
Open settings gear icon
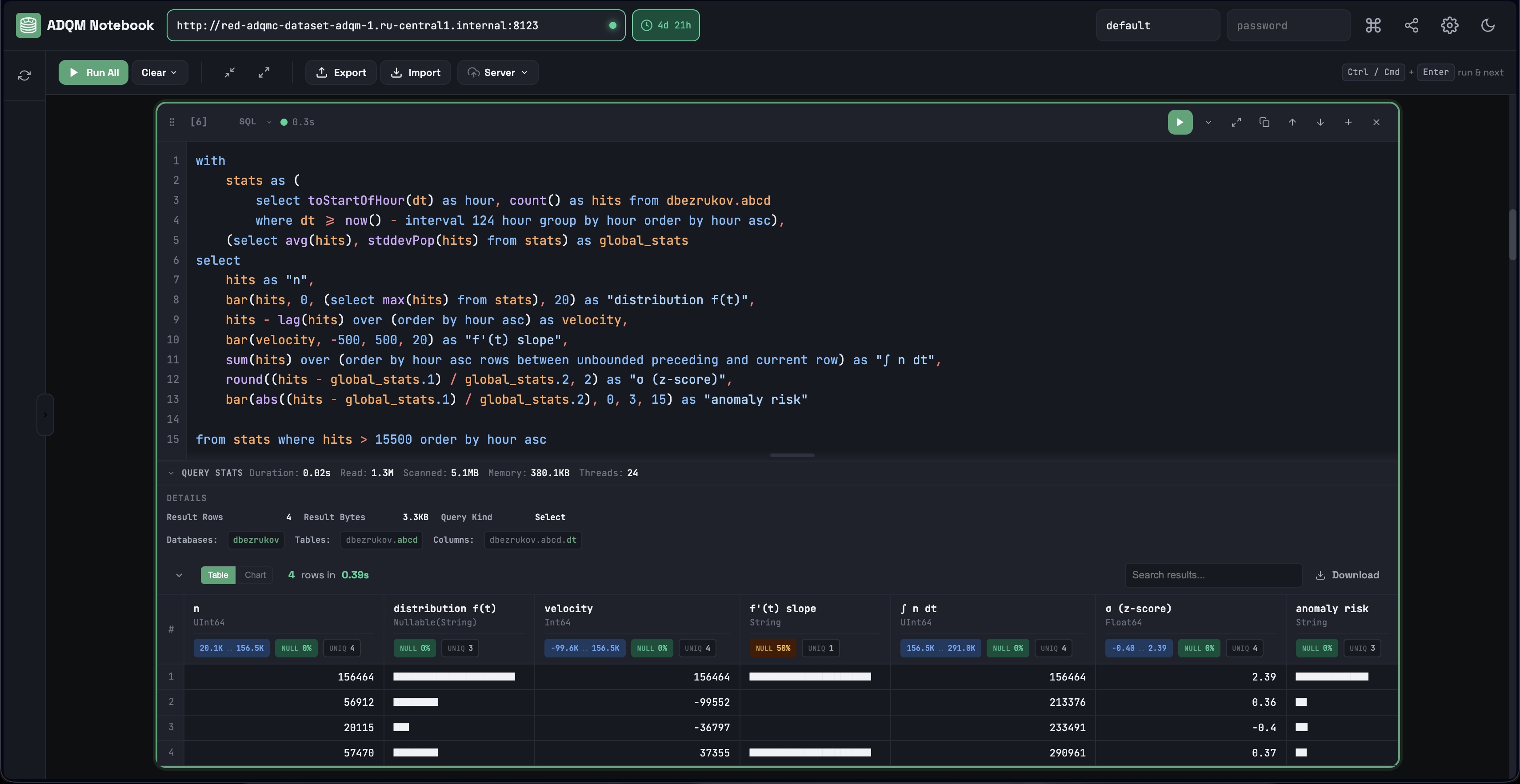1449,25
